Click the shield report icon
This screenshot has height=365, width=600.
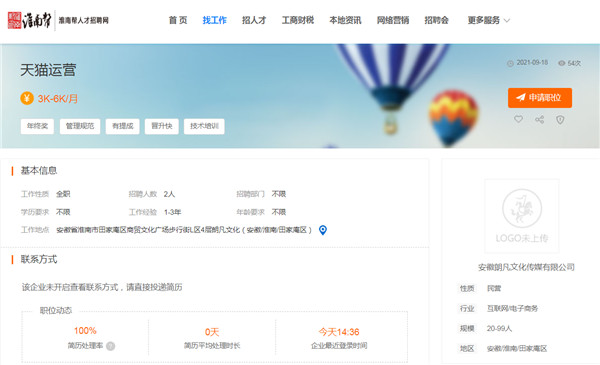[x=560, y=120]
